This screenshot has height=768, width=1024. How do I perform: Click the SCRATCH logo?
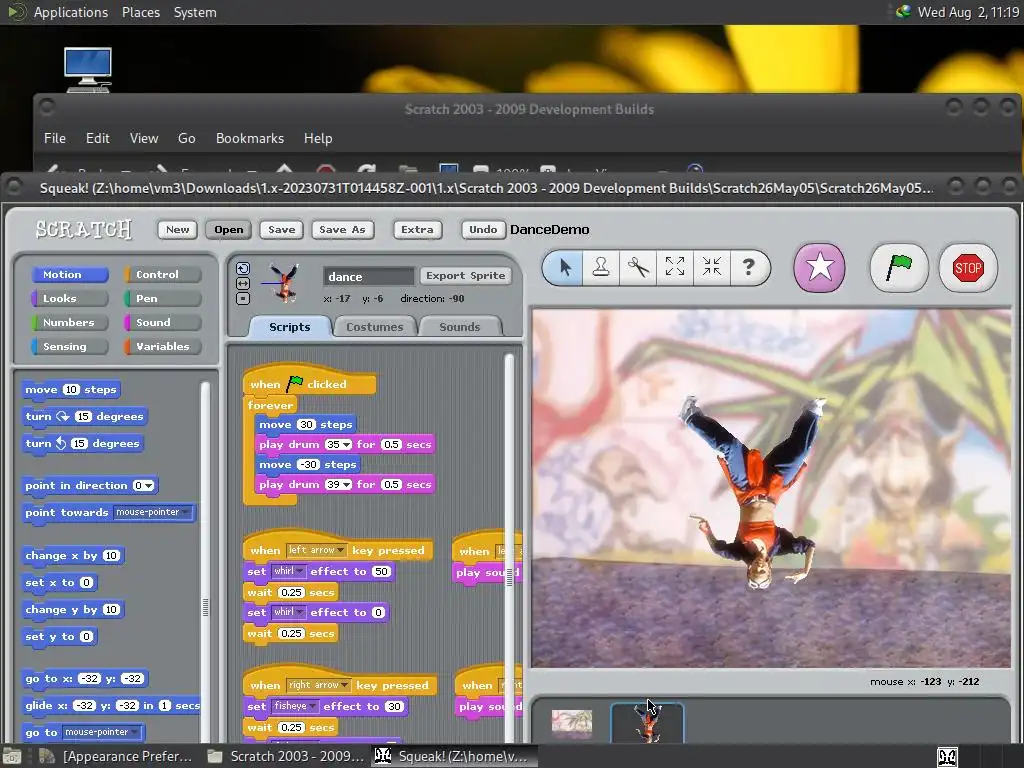click(84, 229)
